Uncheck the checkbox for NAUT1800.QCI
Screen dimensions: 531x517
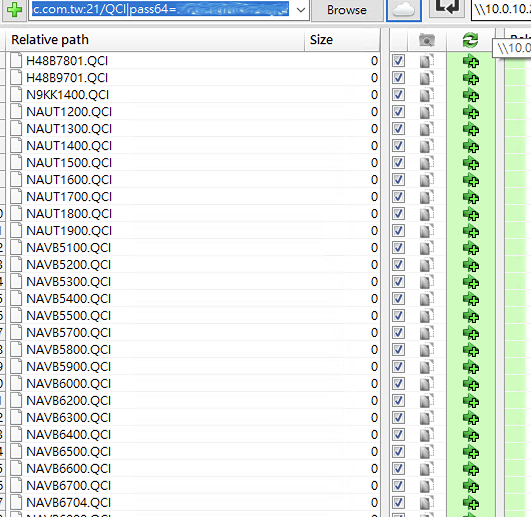(x=398, y=213)
